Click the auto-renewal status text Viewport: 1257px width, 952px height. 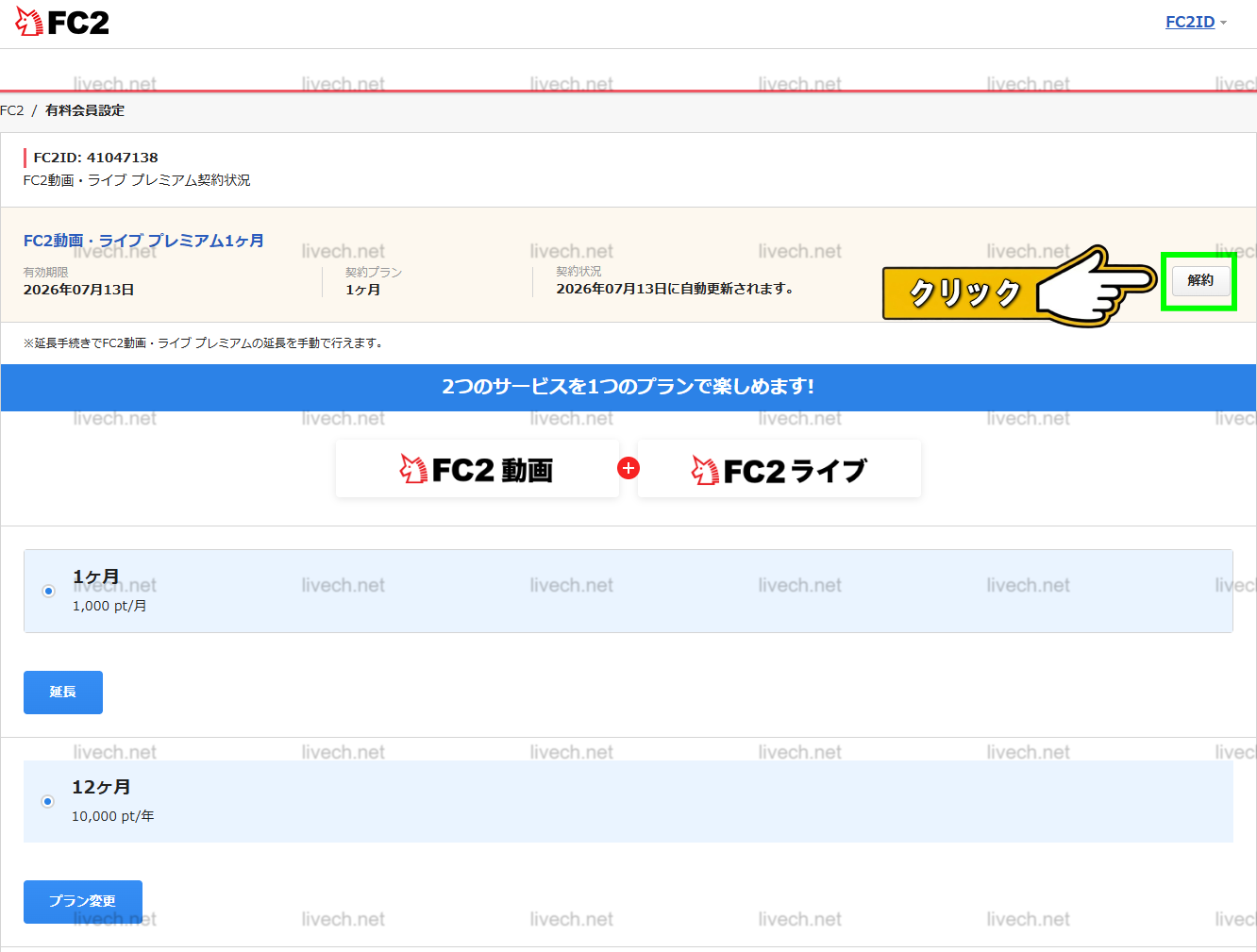click(675, 289)
